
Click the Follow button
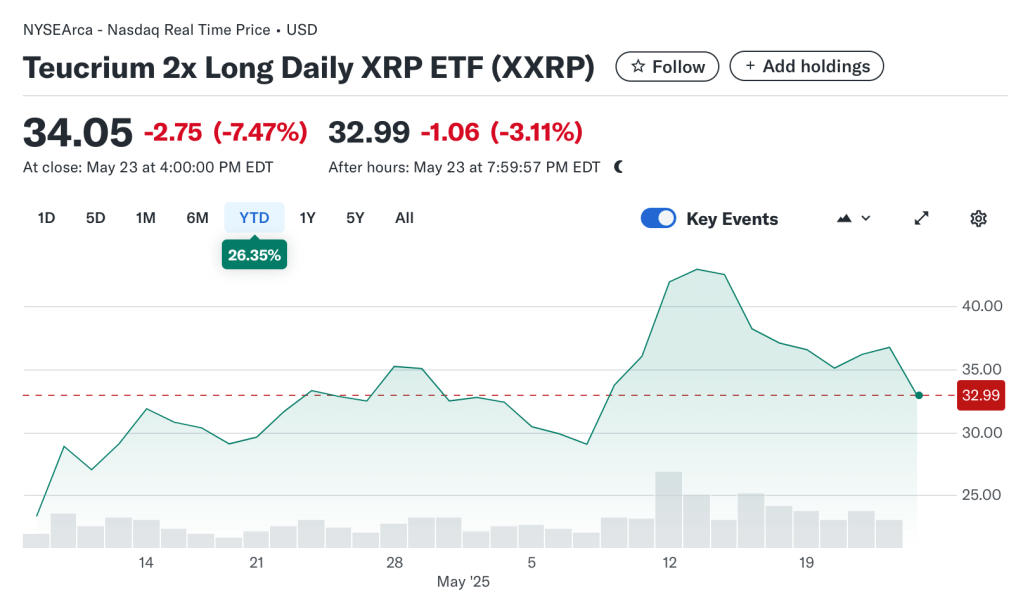667,66
